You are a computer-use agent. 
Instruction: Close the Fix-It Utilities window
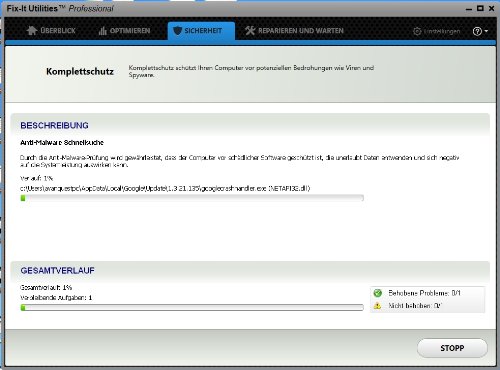coord(491,8)
